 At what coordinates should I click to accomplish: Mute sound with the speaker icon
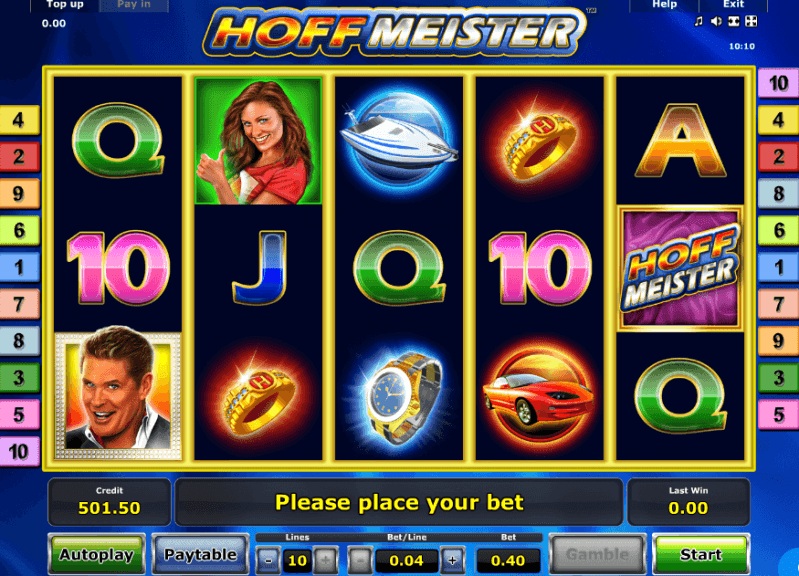point(716,21)
